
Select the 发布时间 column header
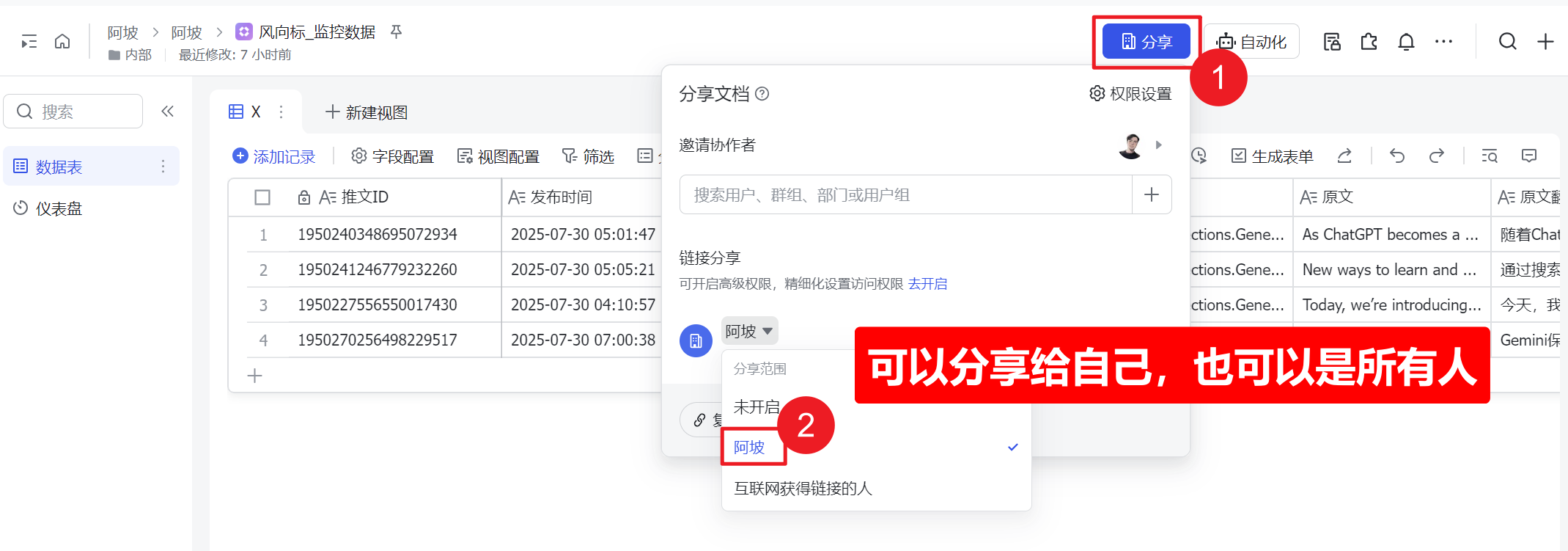tap(582, 197)
